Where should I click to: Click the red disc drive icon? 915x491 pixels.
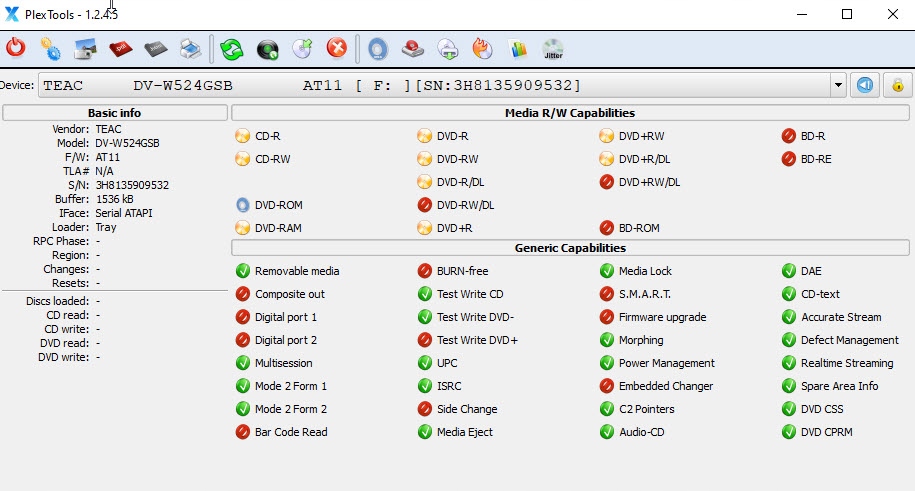pos(413,49)
